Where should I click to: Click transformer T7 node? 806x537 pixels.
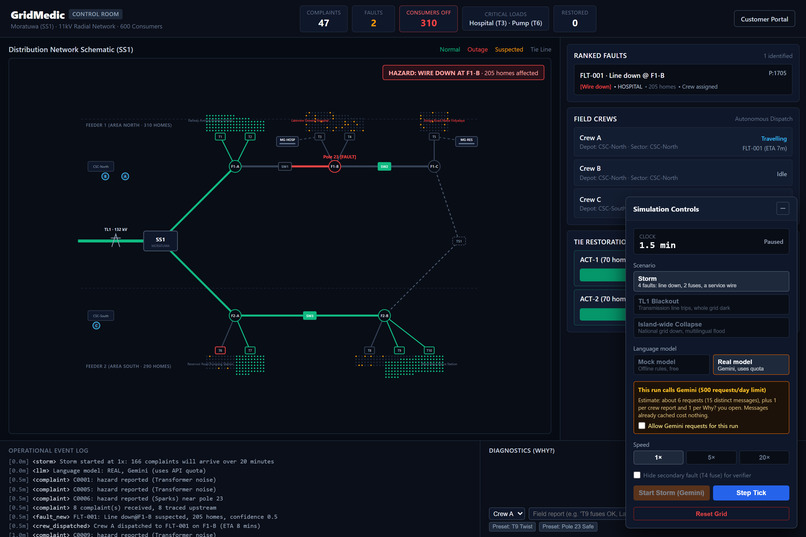(250, 350)
